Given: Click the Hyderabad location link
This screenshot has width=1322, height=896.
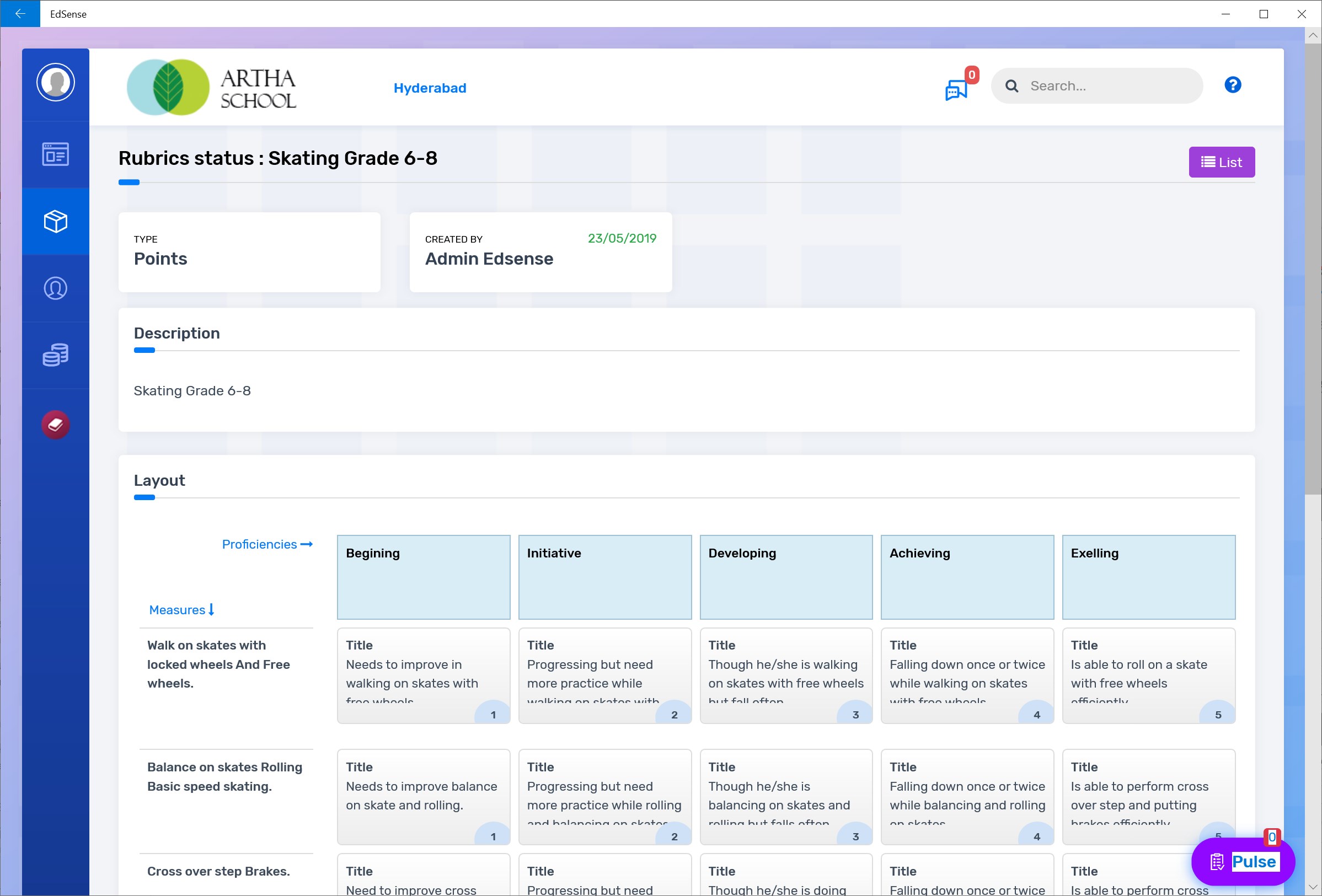Looking at the screenshot, I should [x=430, y=88].
